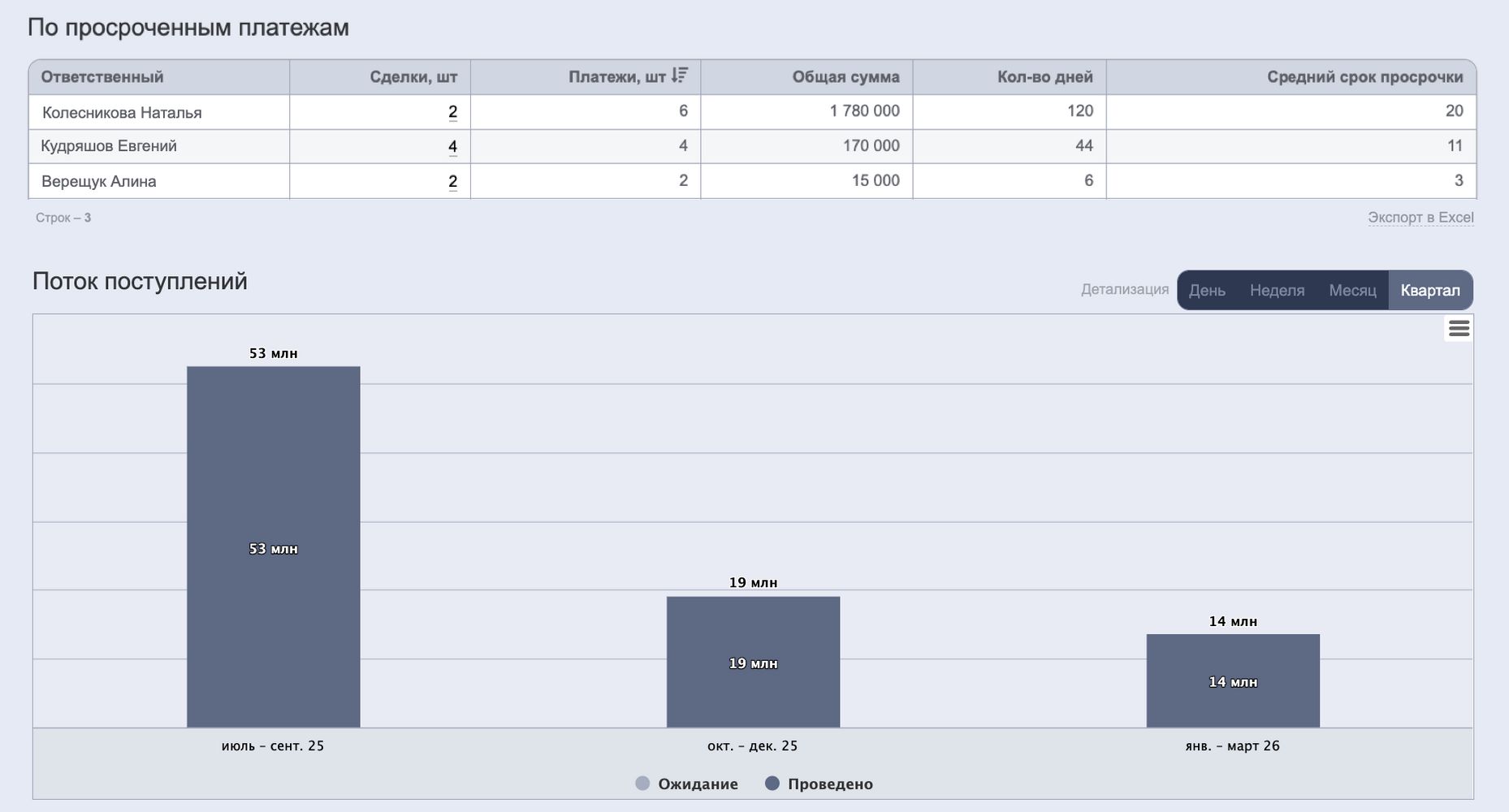Click the окт. – дек. 25 bar
The image size is (1509, 812).
pyautogui.click(x=753, y=662)
